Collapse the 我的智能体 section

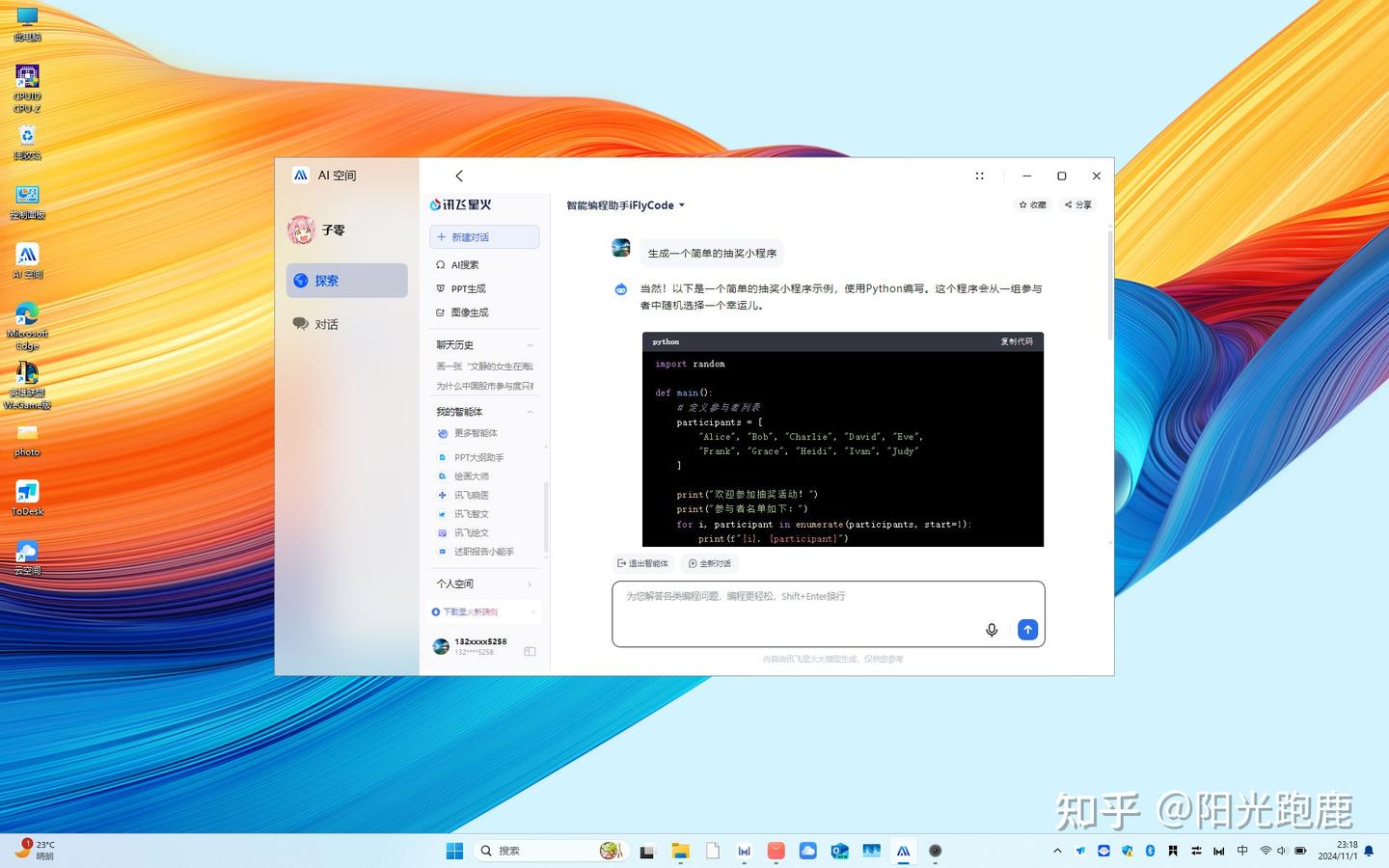pyautogui.click(x=530, y=412)
